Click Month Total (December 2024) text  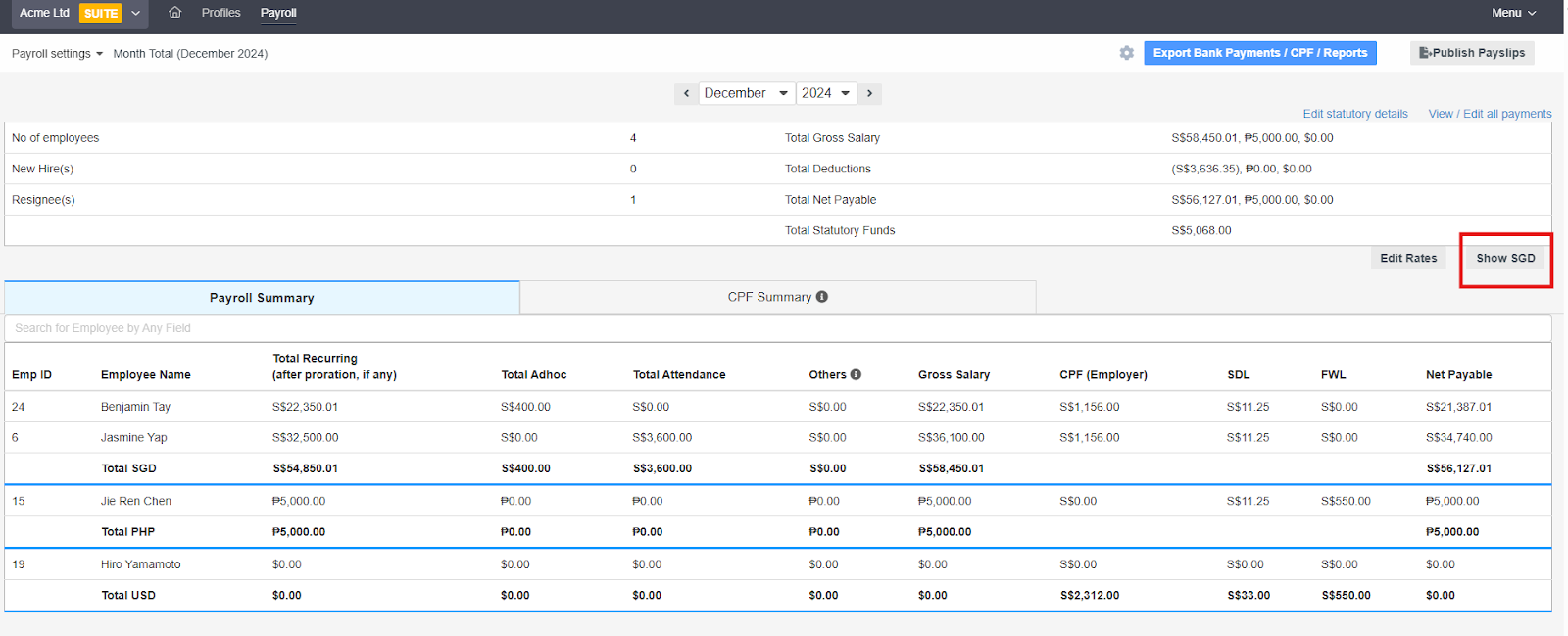coord(190,54)
